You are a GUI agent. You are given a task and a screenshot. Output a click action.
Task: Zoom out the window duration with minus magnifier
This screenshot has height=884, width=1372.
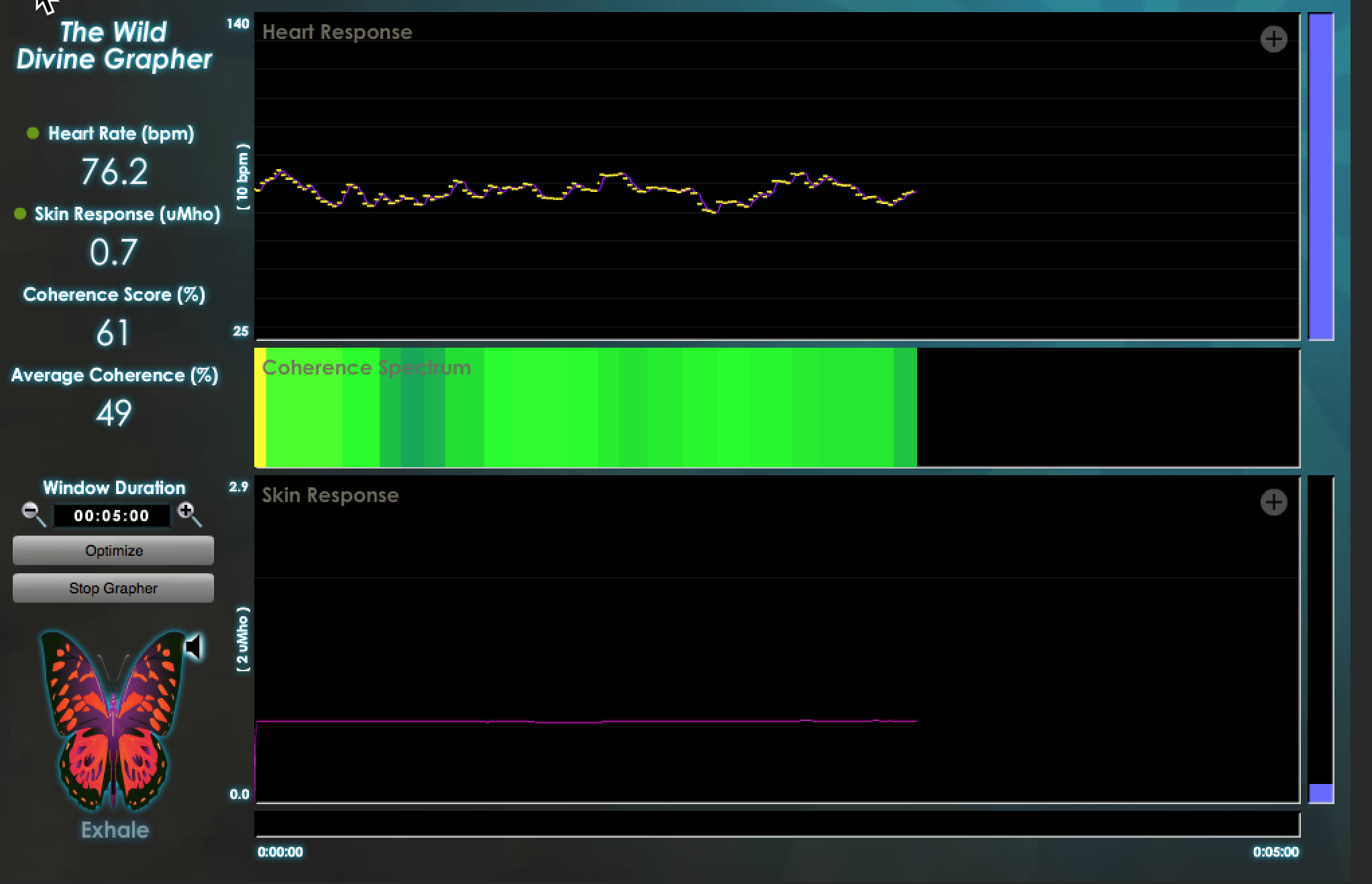(x=31, y=513)
